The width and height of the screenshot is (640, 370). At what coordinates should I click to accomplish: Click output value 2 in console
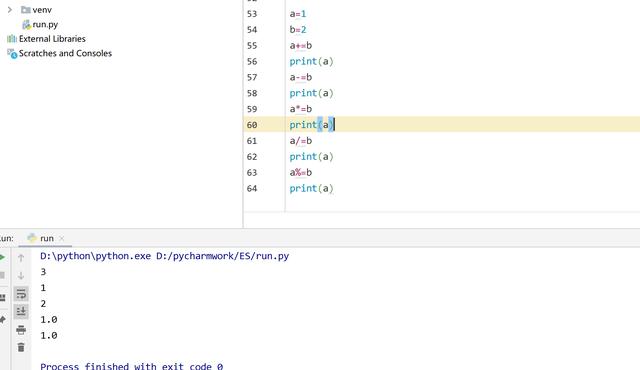coord(43,304)
